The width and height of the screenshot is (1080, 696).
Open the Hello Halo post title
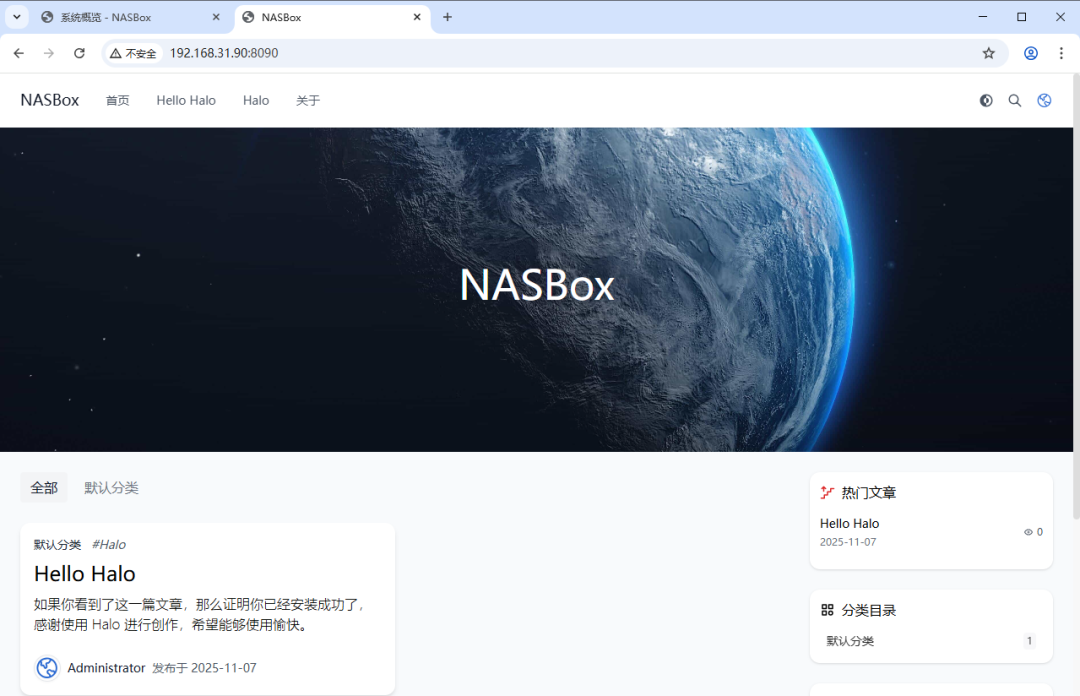(85, 574)
